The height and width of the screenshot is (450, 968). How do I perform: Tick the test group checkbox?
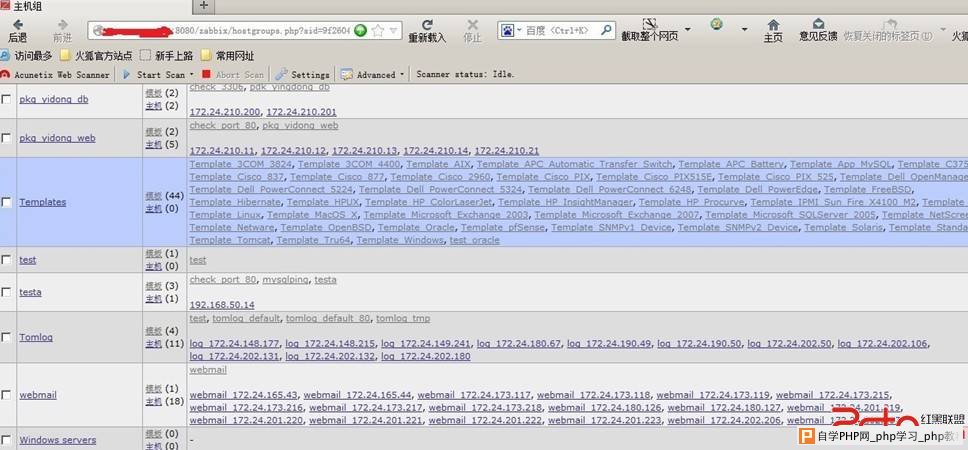[6, 260]
